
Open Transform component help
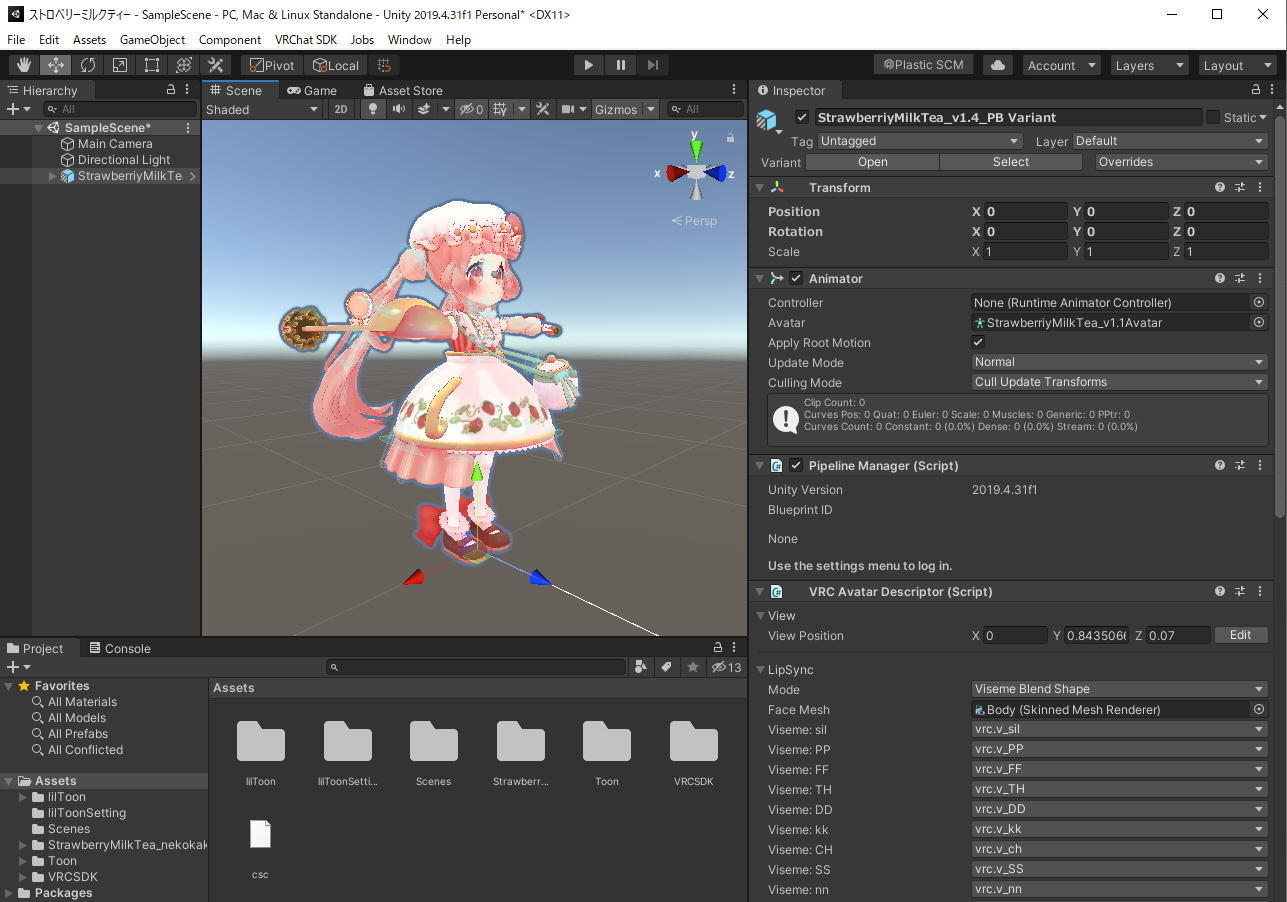click(x=1220, y=187)
